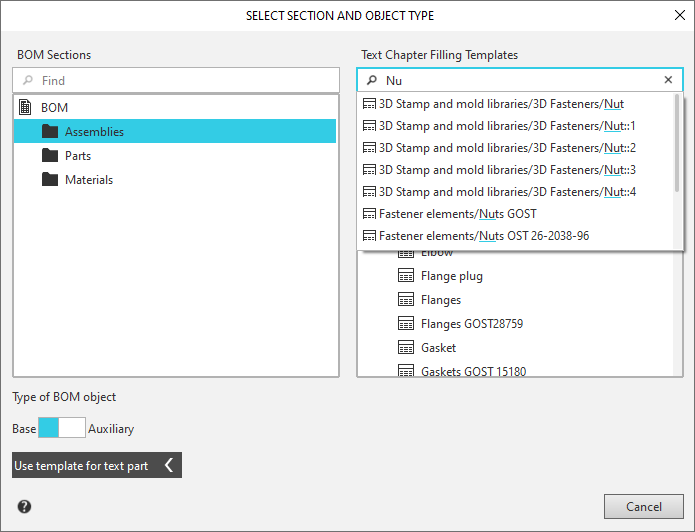Click the Flanges GOST28759 template icon
695x532 pixels.
(x=406, y=324)
